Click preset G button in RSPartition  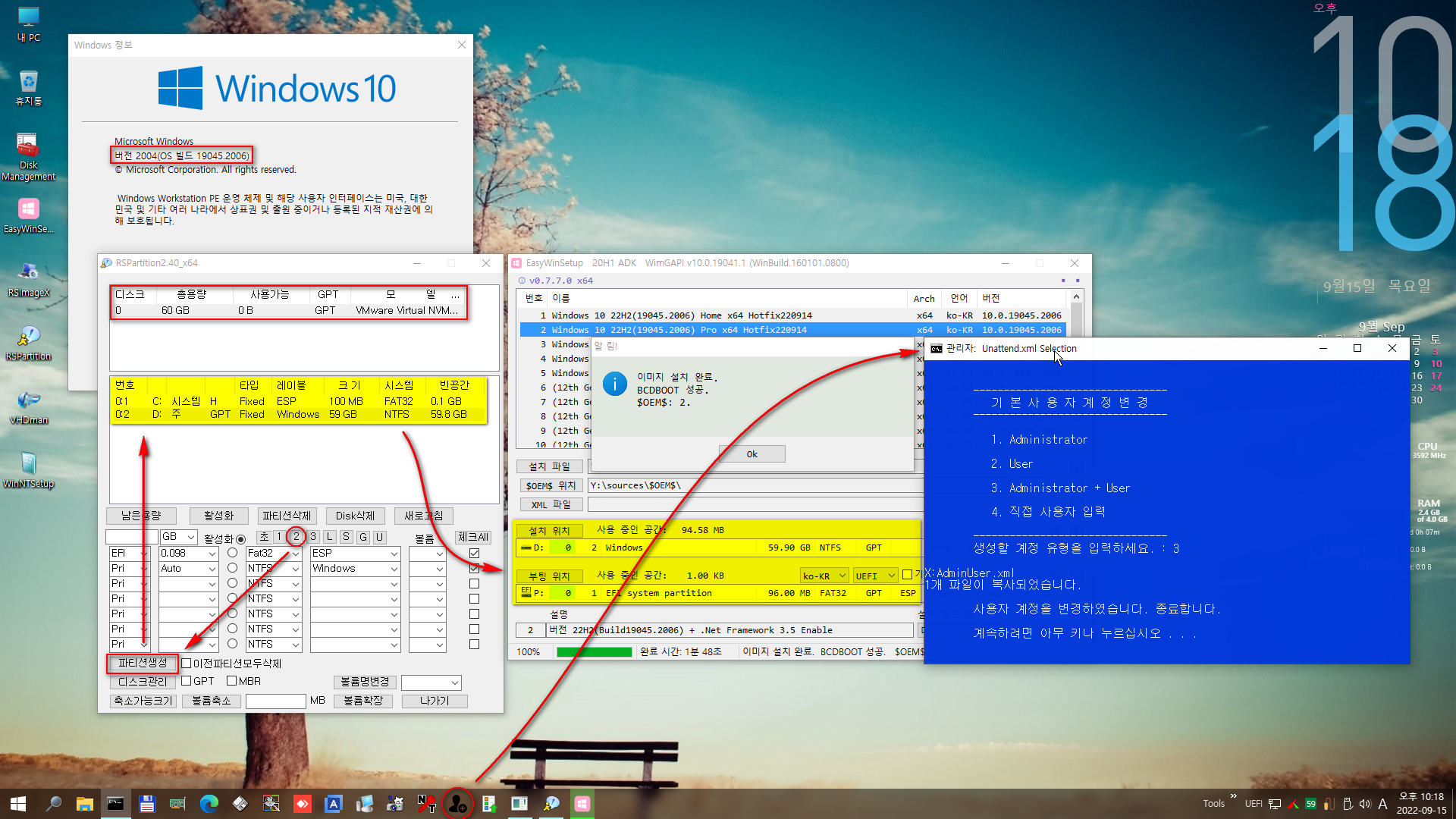[363, 537]
